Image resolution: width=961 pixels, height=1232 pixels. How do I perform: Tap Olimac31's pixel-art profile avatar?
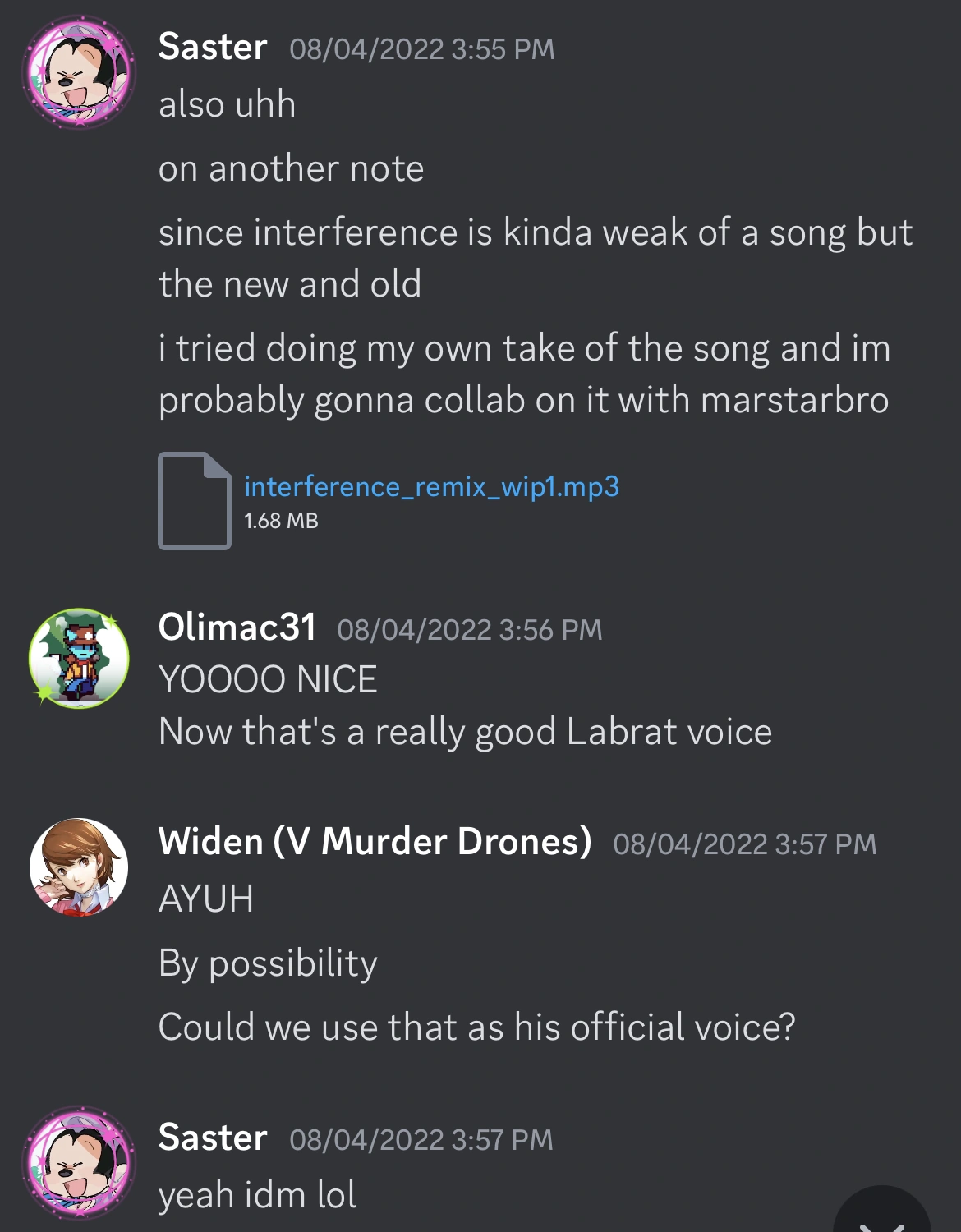79,658
